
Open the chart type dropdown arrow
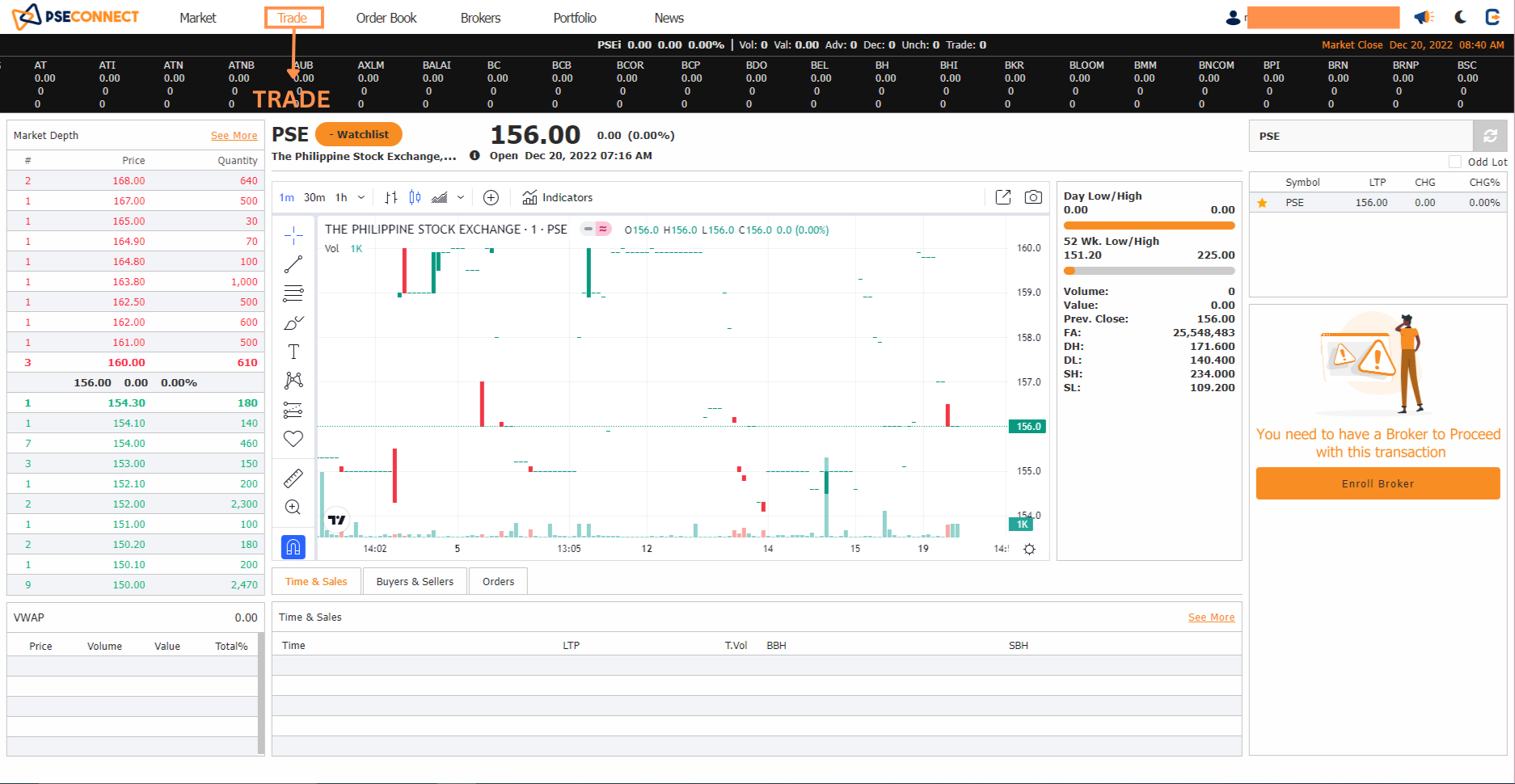pyautogui.click(x=461, y=196)
